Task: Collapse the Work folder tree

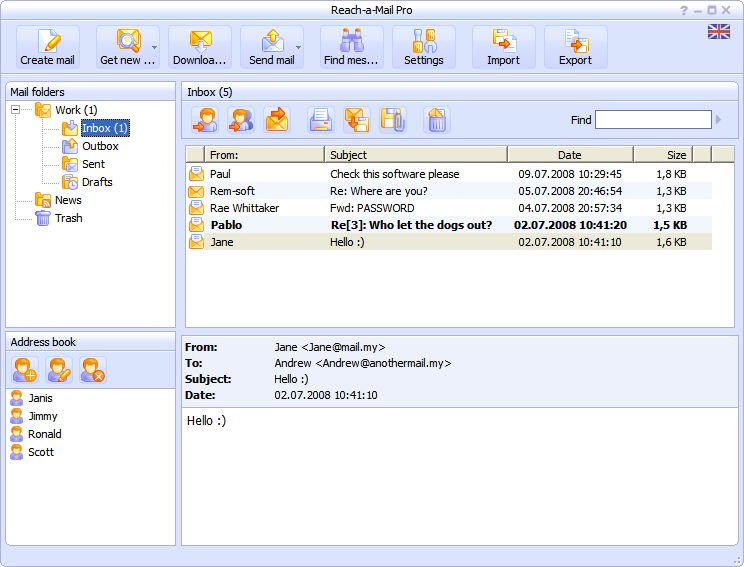Action: (x=16, y=110)
